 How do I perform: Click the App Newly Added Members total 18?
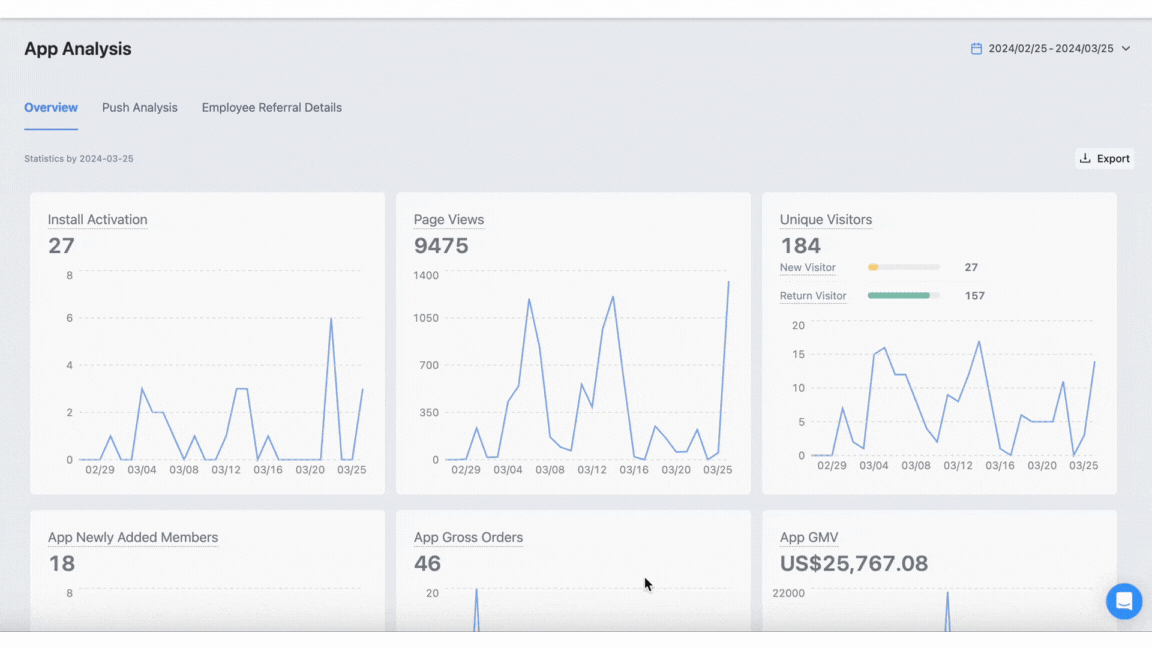tap(62, 564)
